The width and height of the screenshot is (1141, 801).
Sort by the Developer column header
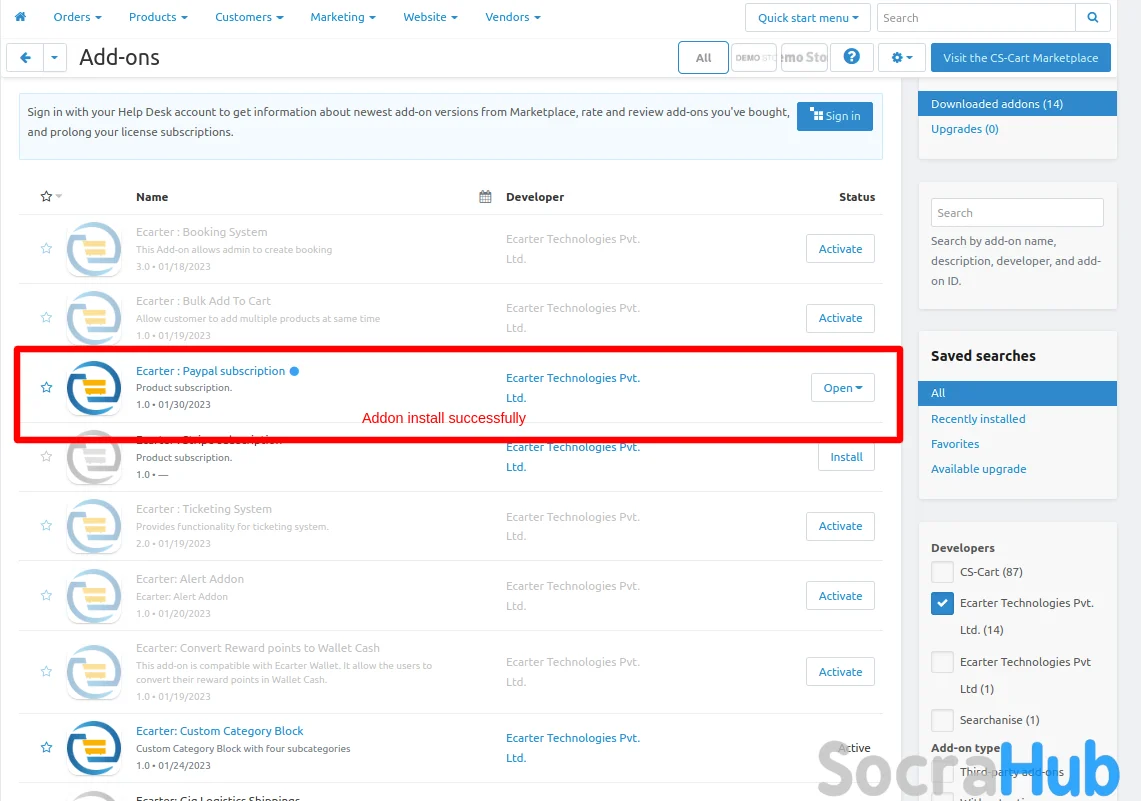[535, 196]
